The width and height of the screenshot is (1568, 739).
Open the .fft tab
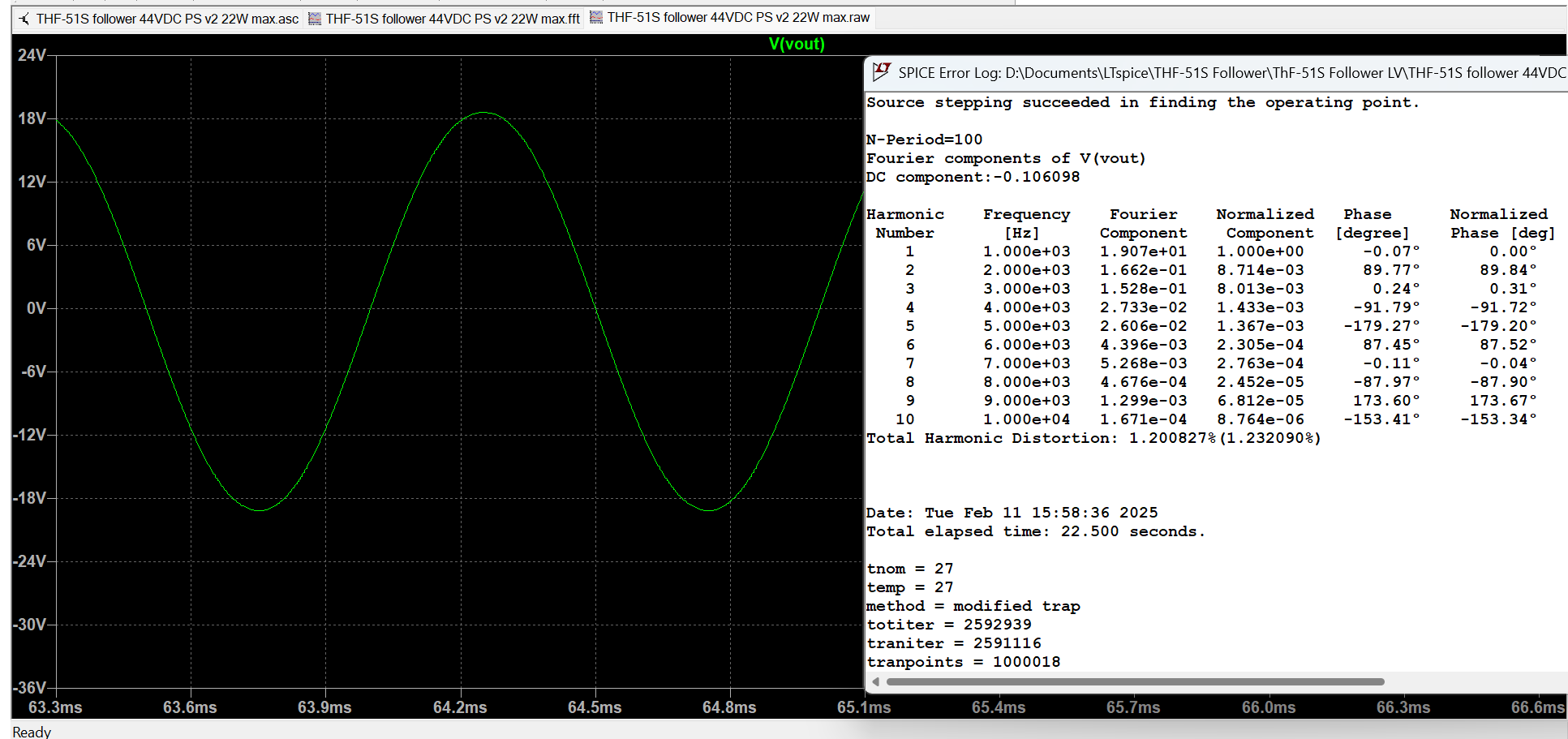point(444,18)
